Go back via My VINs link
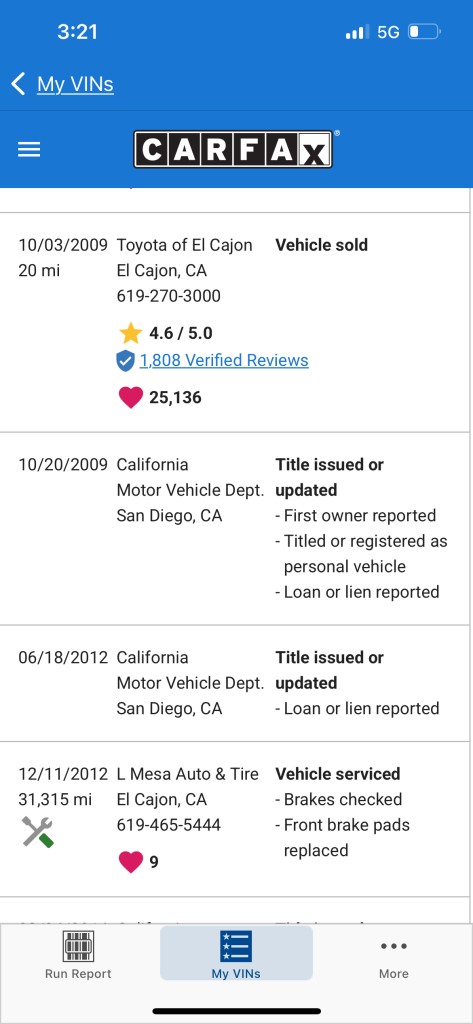The width and height of the screenshot is (473, 1024). click(x=75, y=84)
